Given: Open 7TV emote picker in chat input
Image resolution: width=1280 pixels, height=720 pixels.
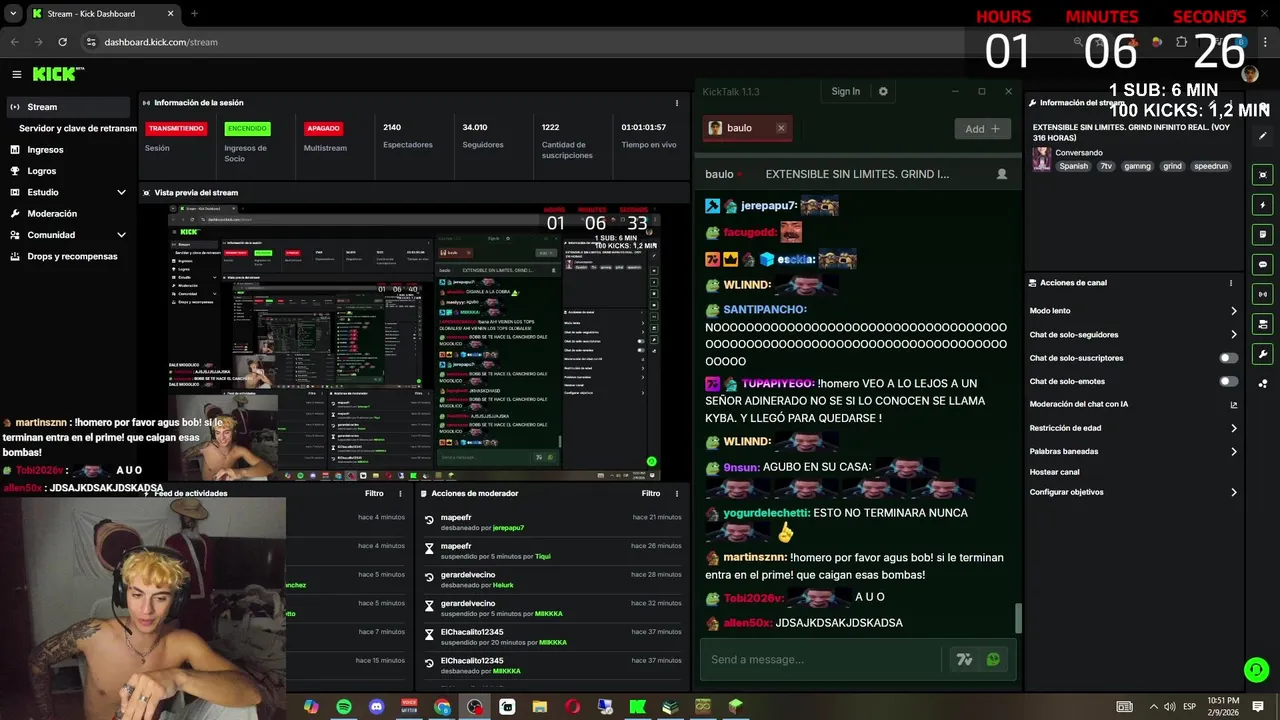Looking at the screenshot, I should (x=965, y=659).
